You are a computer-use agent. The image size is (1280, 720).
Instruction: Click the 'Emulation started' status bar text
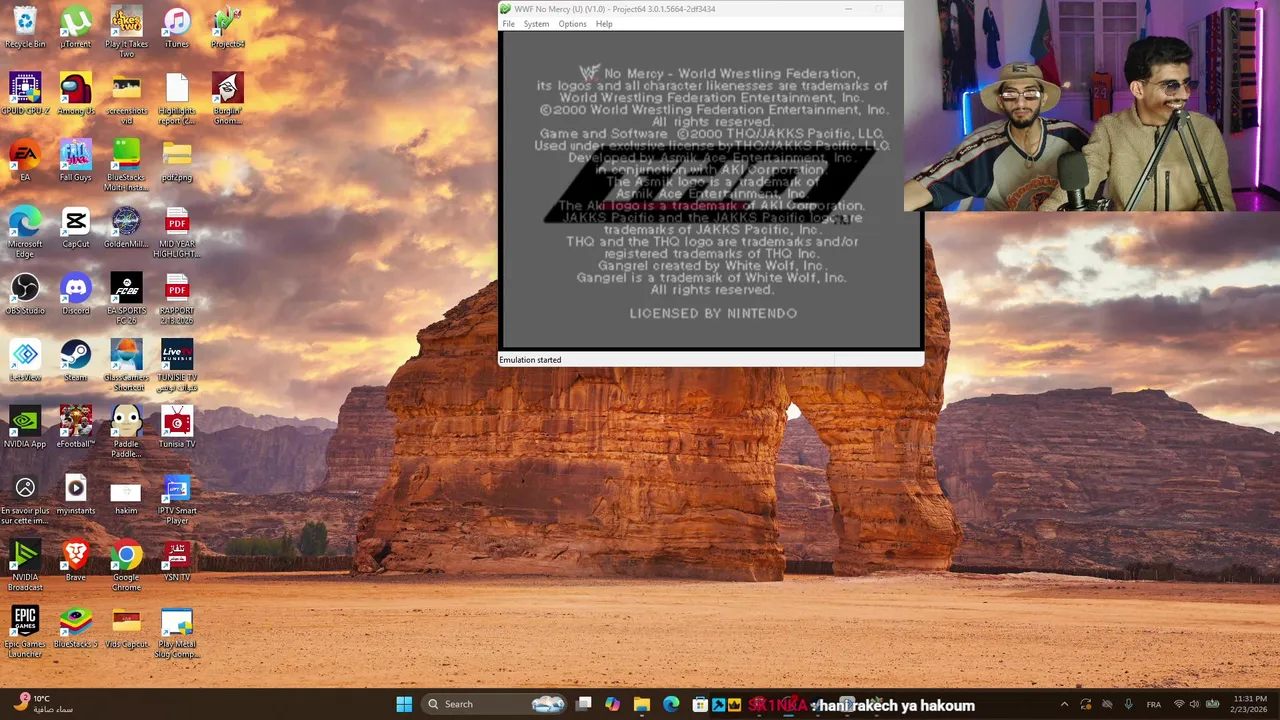point(530,360)
